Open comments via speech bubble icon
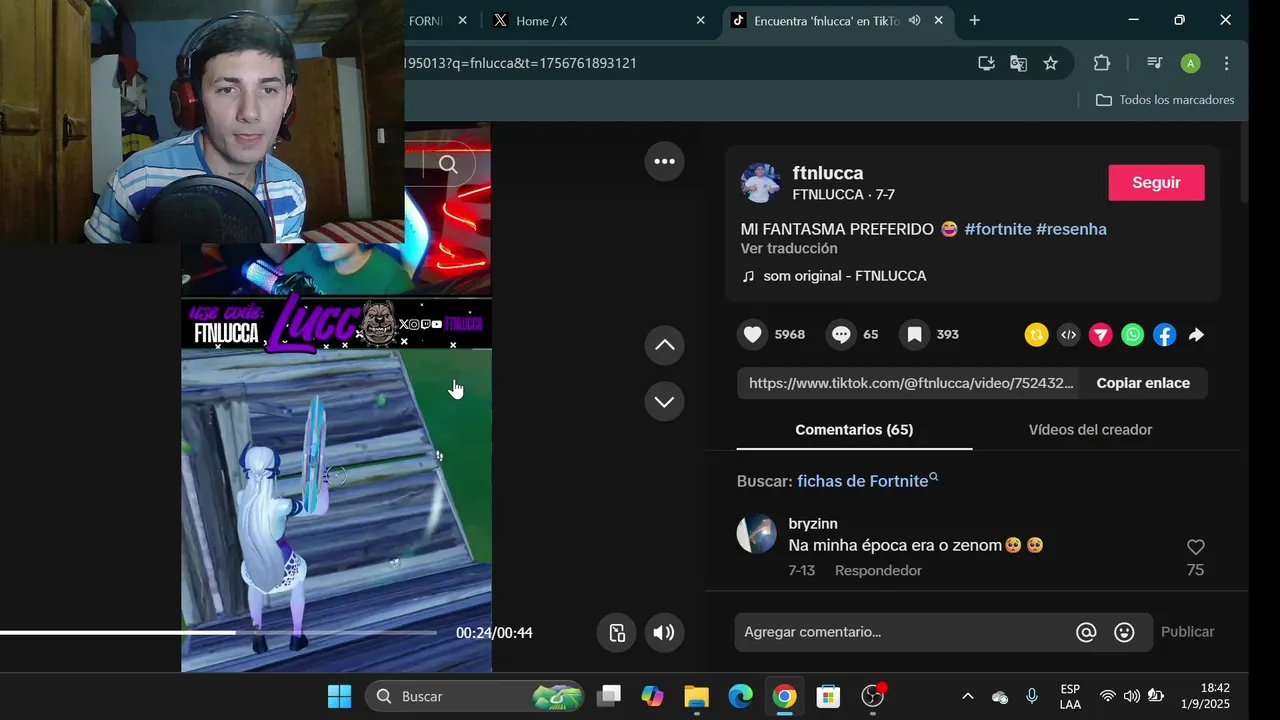Viewport: 1280px width, 720px height. point(841,334)
